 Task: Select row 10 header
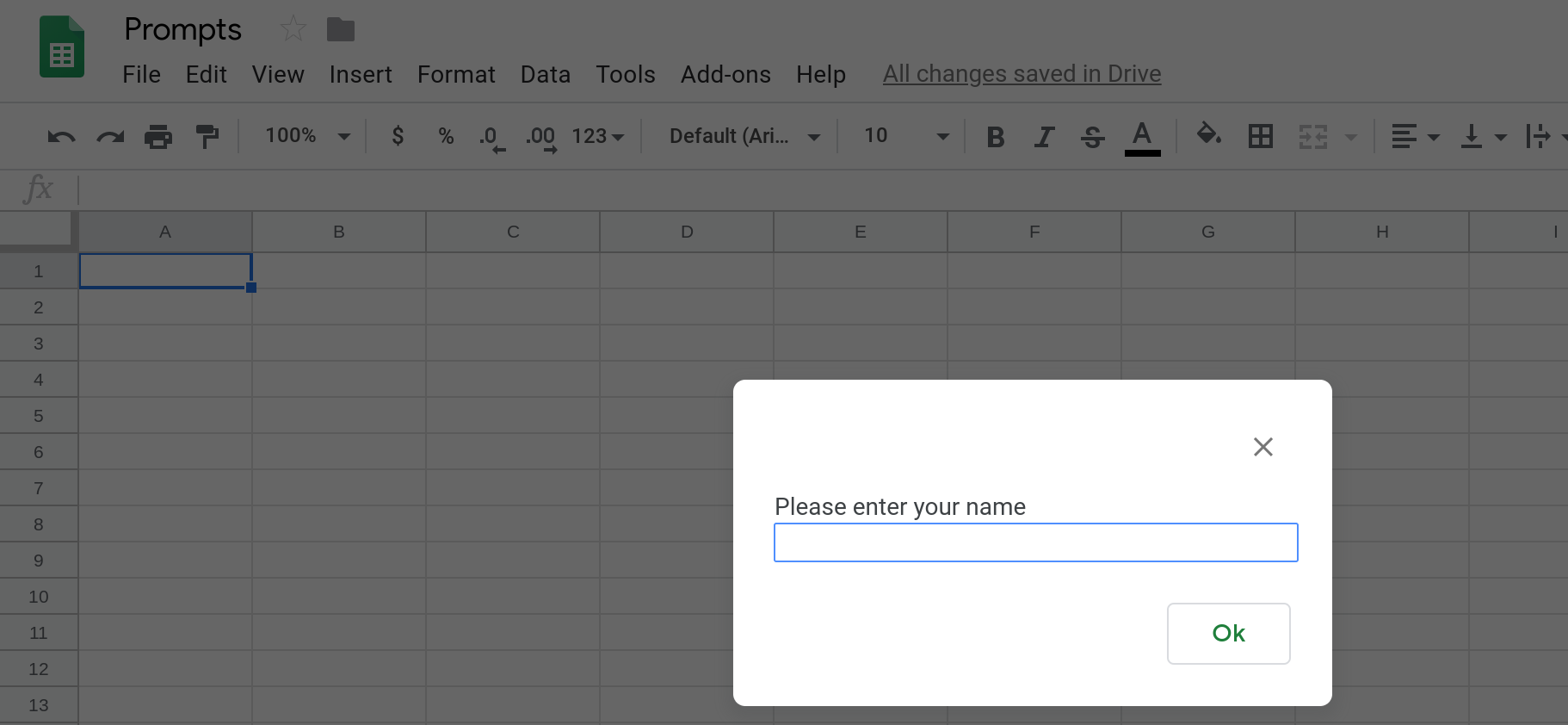pos(39,597)
